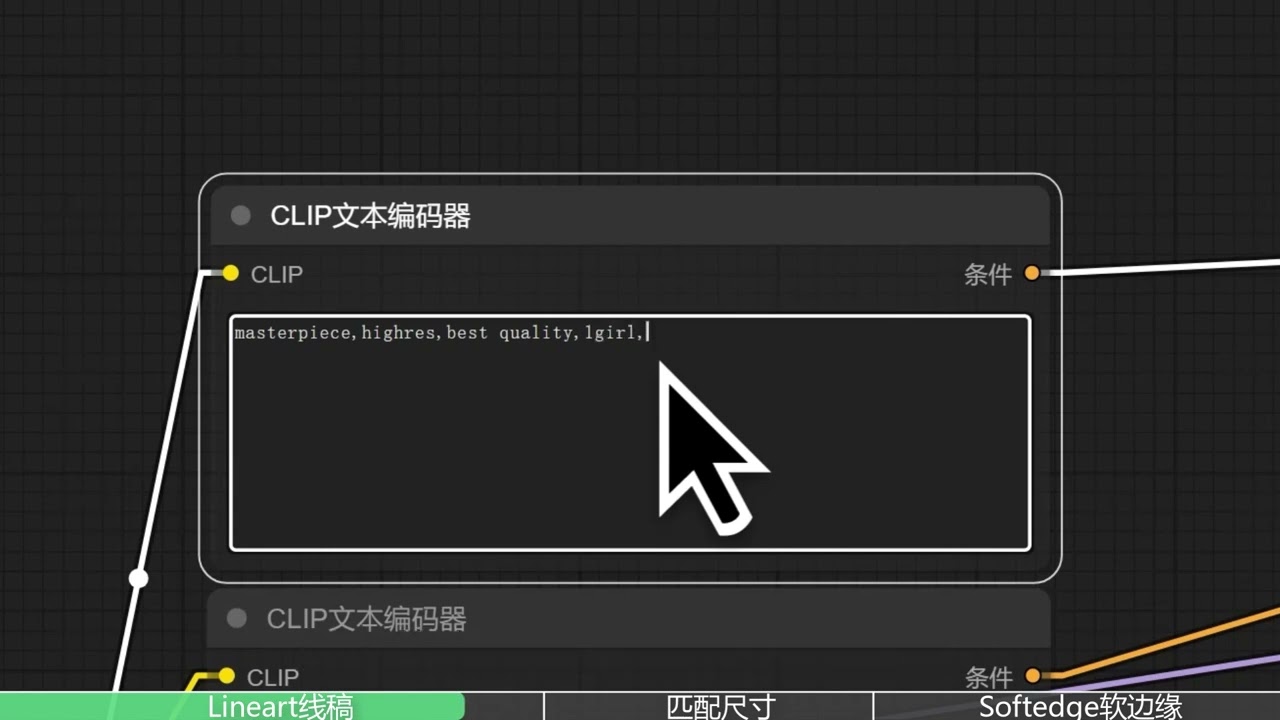Click the yellow CLIP input socket on top node

231,273
